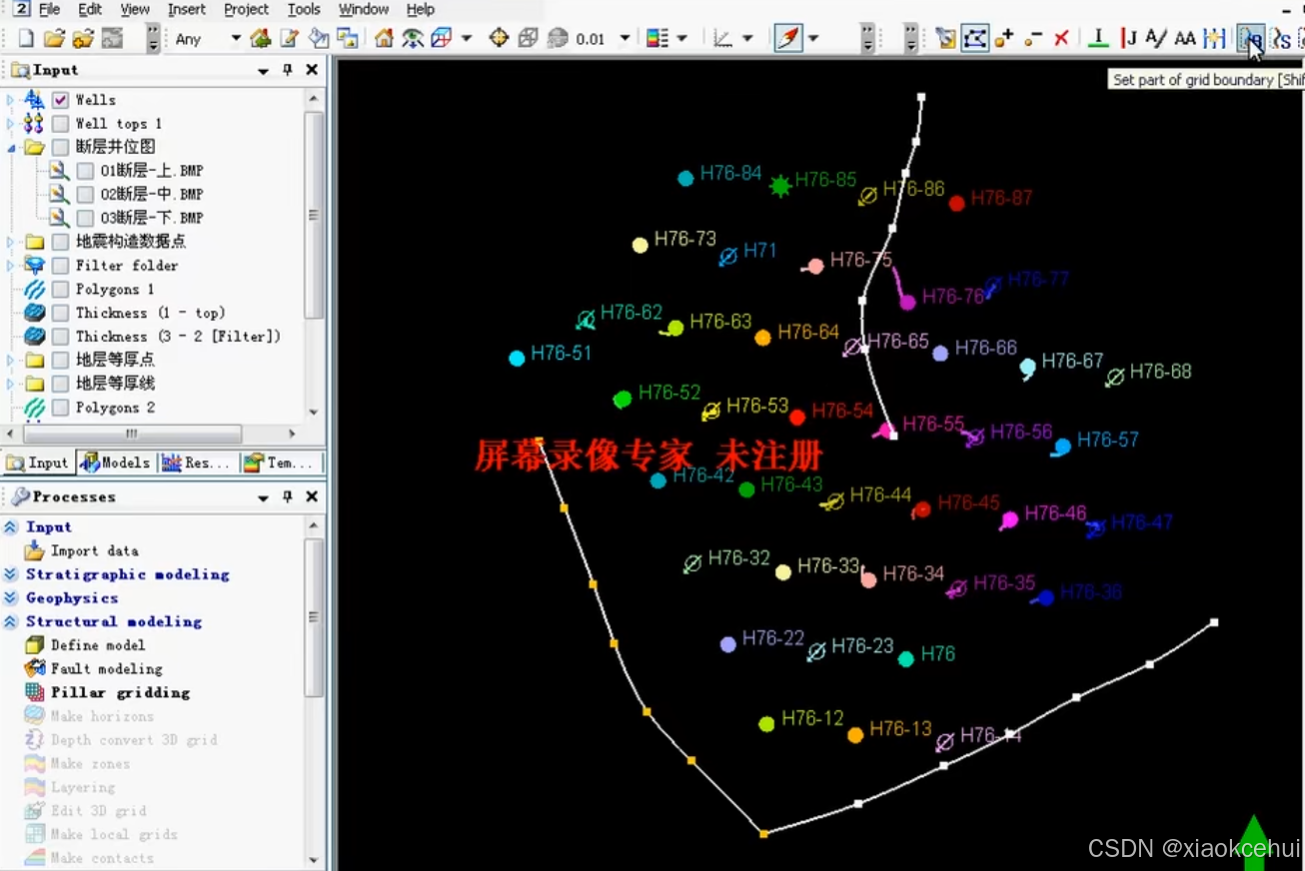Click the Input panel vertical scrollbar
The width and height of the screenshot is (1305, 871).
(x=314, y=215)
